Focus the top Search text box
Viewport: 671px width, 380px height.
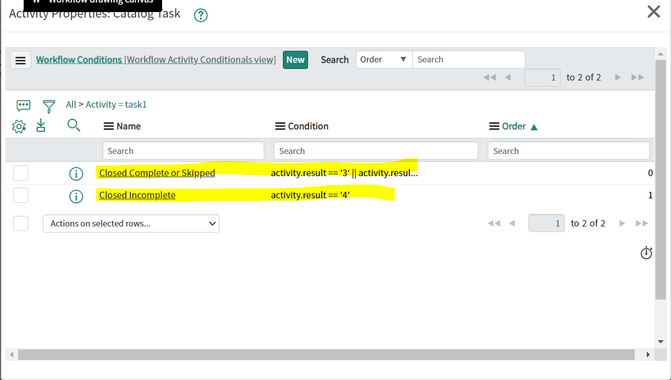click(469, 59)
